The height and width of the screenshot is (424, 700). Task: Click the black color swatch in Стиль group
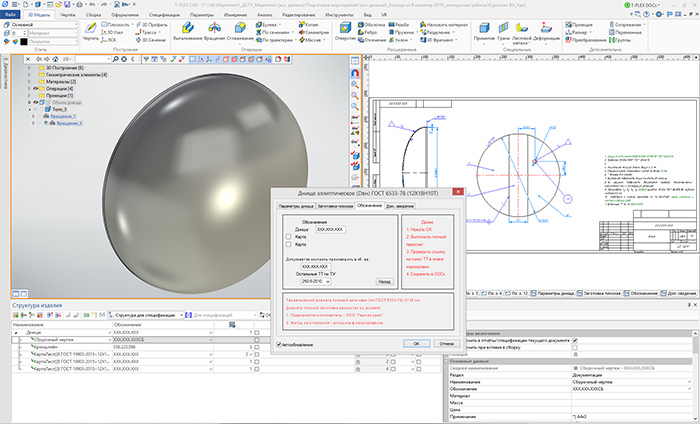pyautogui.click(x=24, y=42)
